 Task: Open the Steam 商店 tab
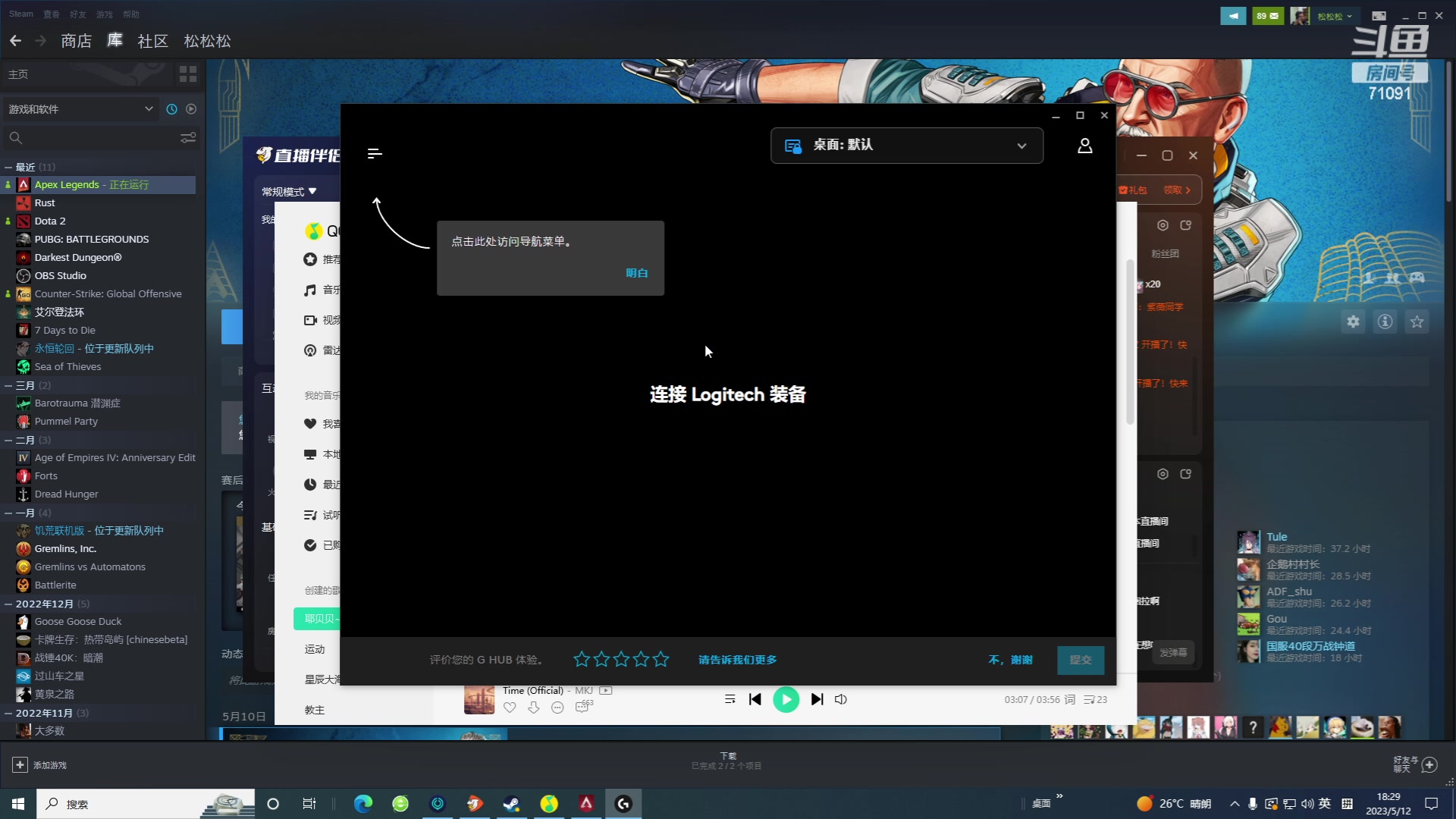coord(77,41)
